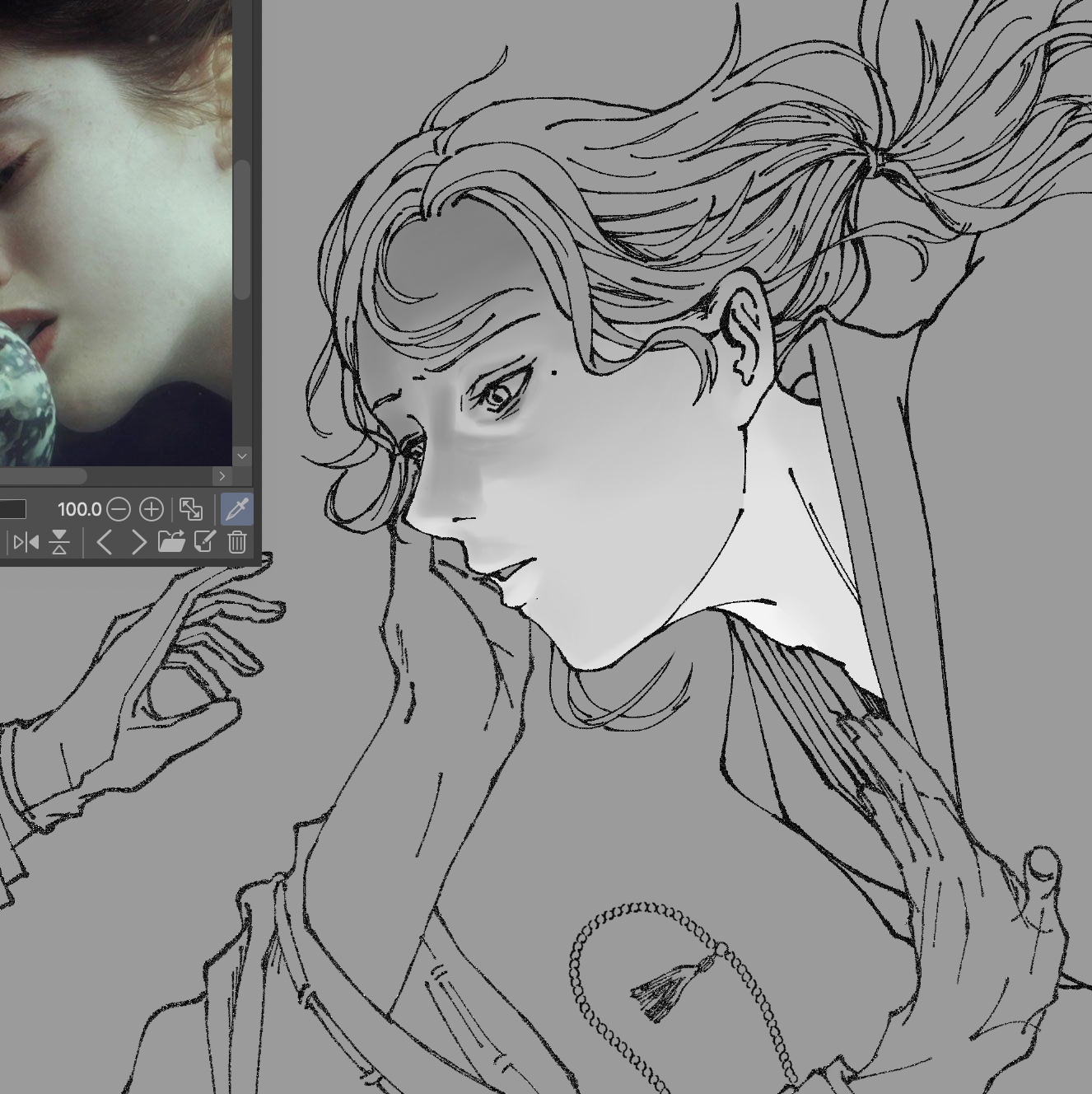This screenshot has height=1094, width=1092.
Task: Flip the Sub View image vertically
Action: point(59,542)
